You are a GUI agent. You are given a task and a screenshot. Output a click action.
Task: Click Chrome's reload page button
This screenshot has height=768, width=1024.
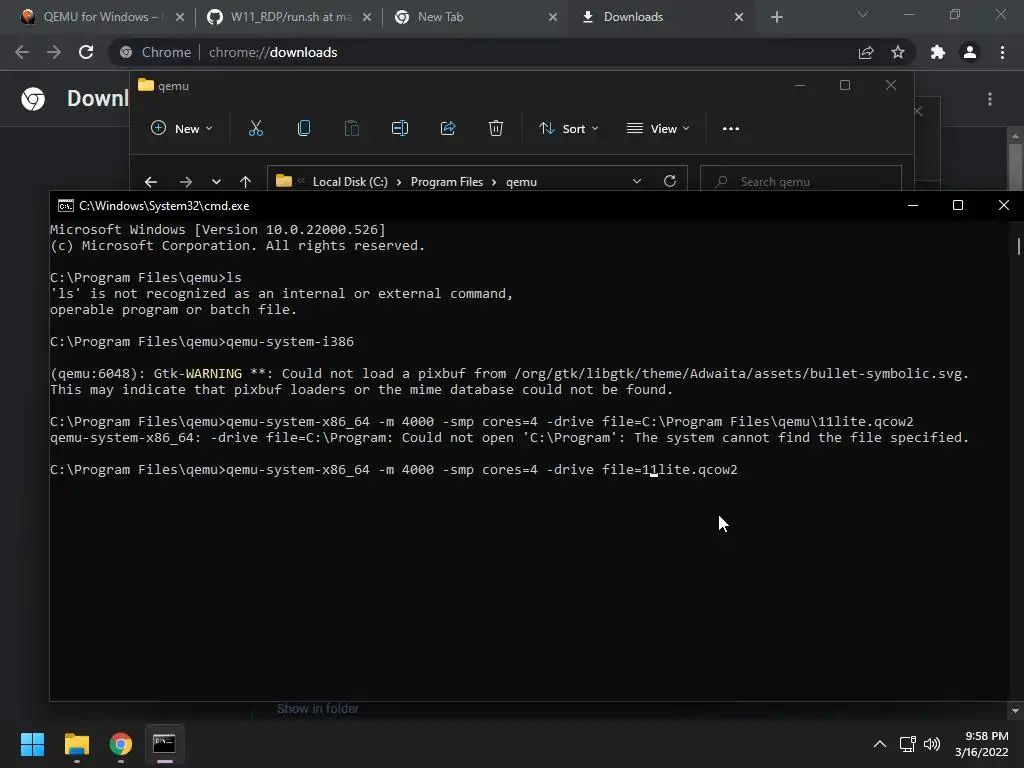point(86,52)
